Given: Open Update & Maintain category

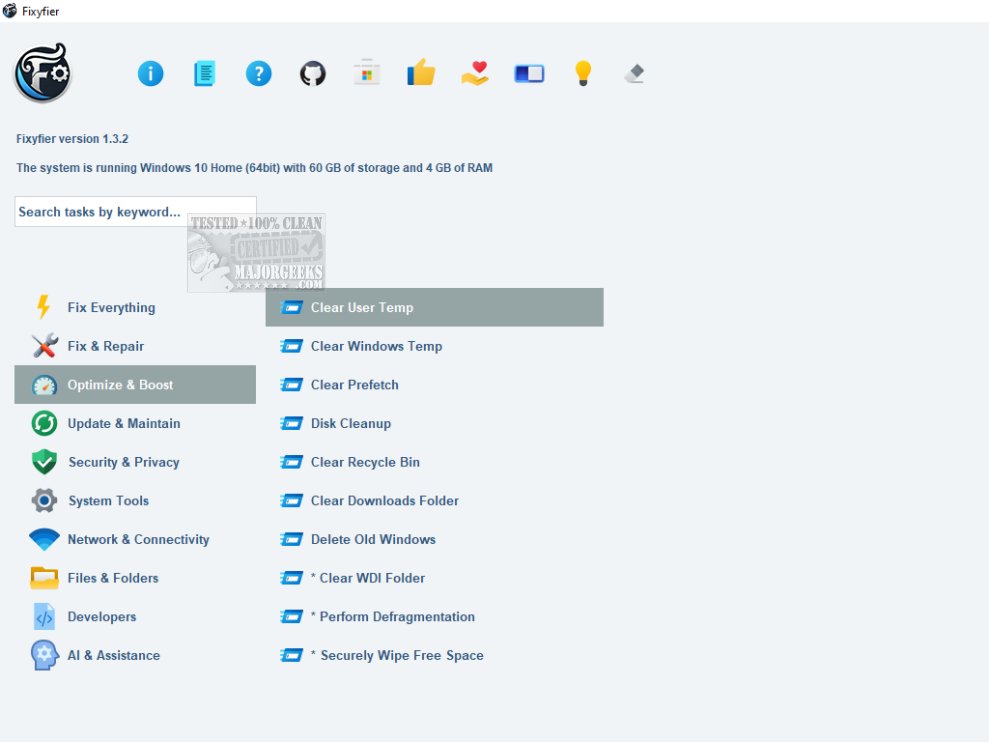Looking at the screenshot, I should (135, 423).
